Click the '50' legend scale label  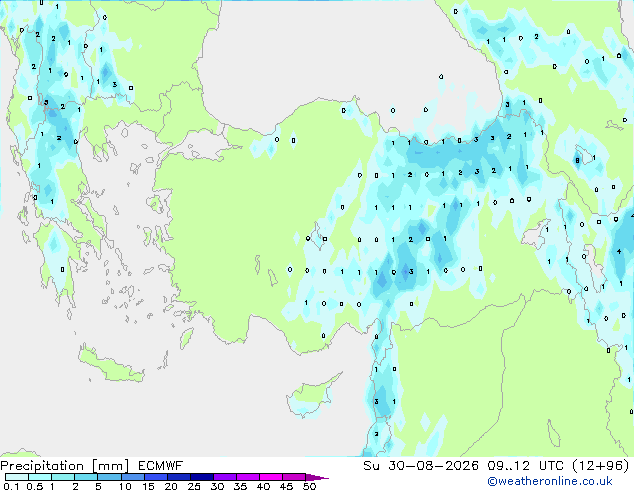point(310,486)
